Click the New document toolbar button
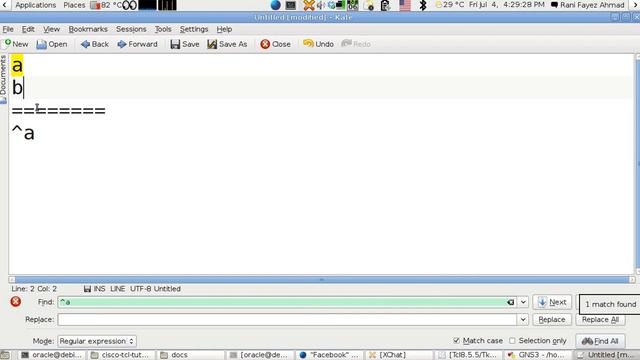640x360 pixels. pyautogui.click(x=16, y=44)
